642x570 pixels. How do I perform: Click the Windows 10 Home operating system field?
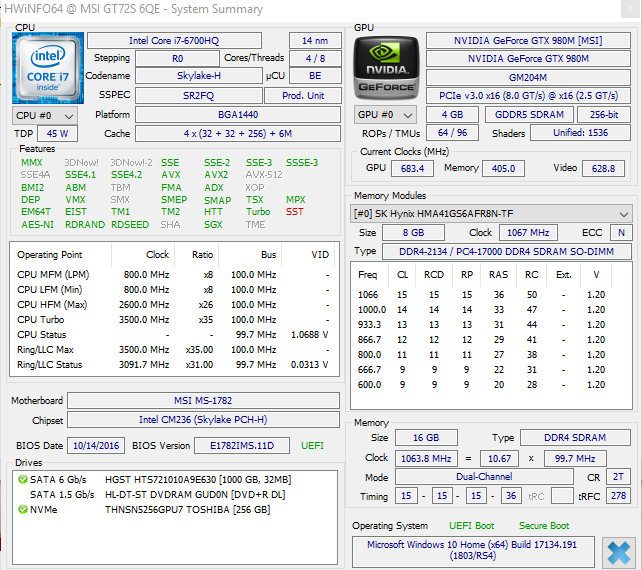[x=473, y=551]
